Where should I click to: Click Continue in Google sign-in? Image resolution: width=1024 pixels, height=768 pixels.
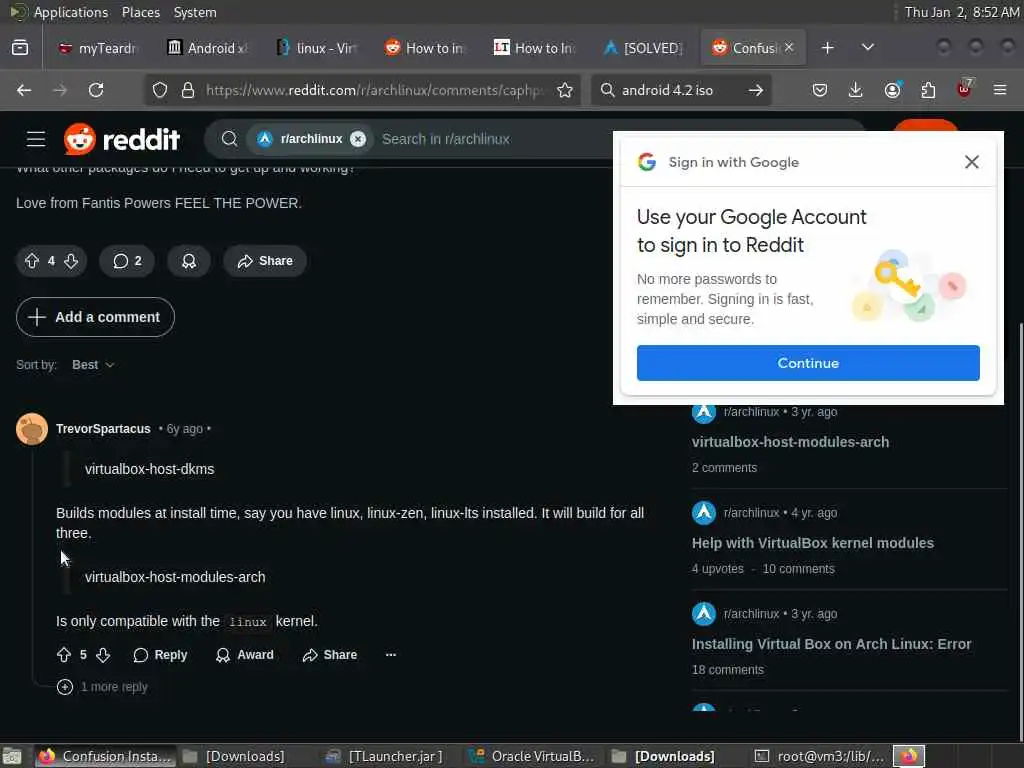pos(808,363)
